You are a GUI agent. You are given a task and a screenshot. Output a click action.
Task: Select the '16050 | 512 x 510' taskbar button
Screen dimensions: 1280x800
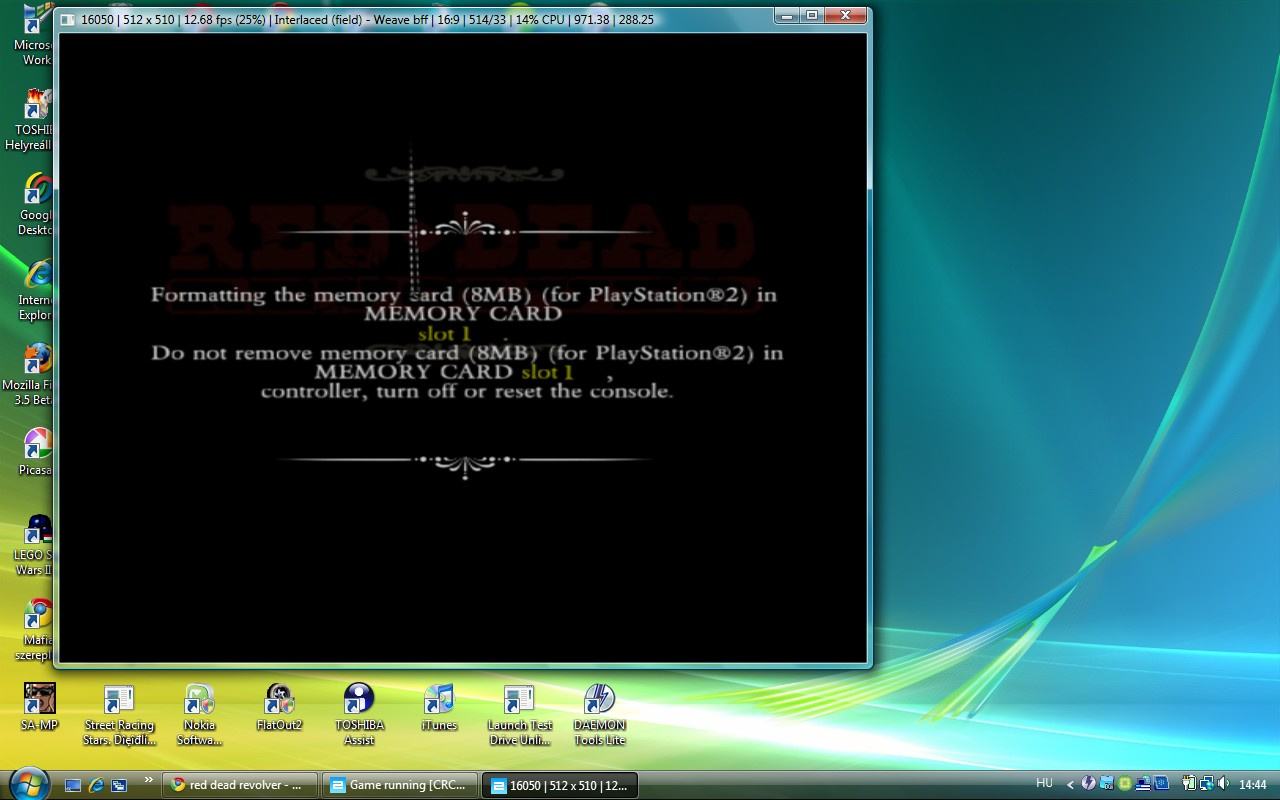(560, 785)
